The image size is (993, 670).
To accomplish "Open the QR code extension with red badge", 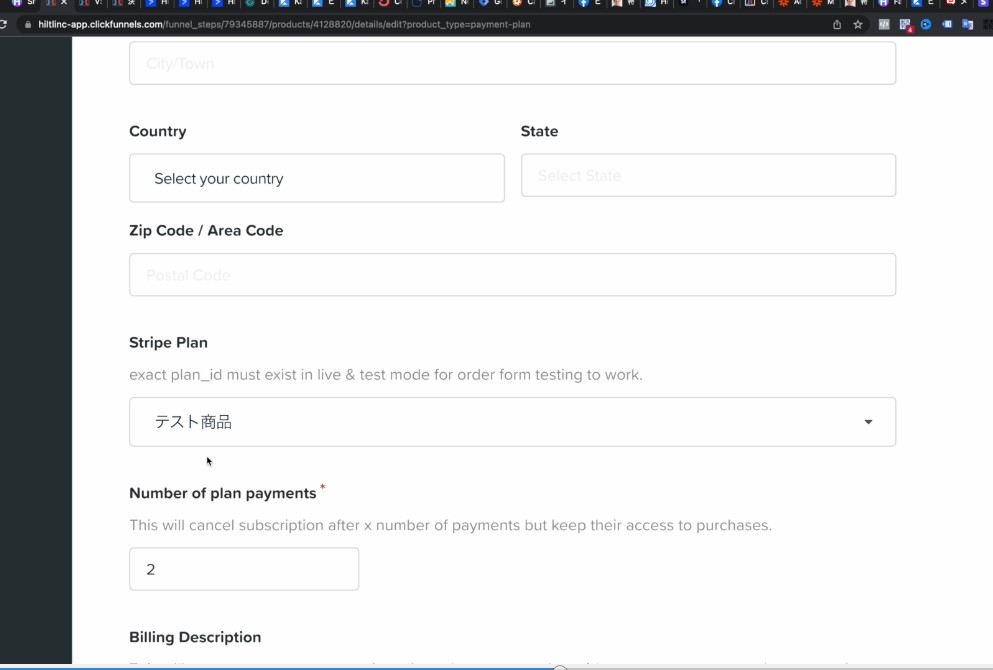I will click(906, 25).
